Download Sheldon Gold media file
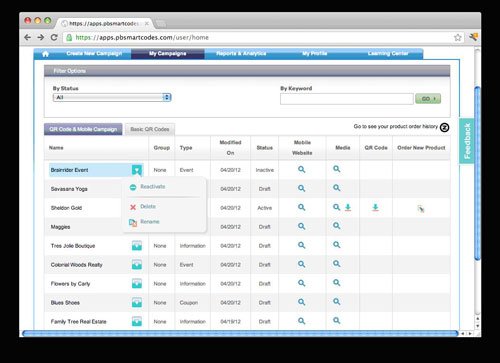The width and height of the screenshot is (500, 363). pyautogui.click(x=348, y=207)
